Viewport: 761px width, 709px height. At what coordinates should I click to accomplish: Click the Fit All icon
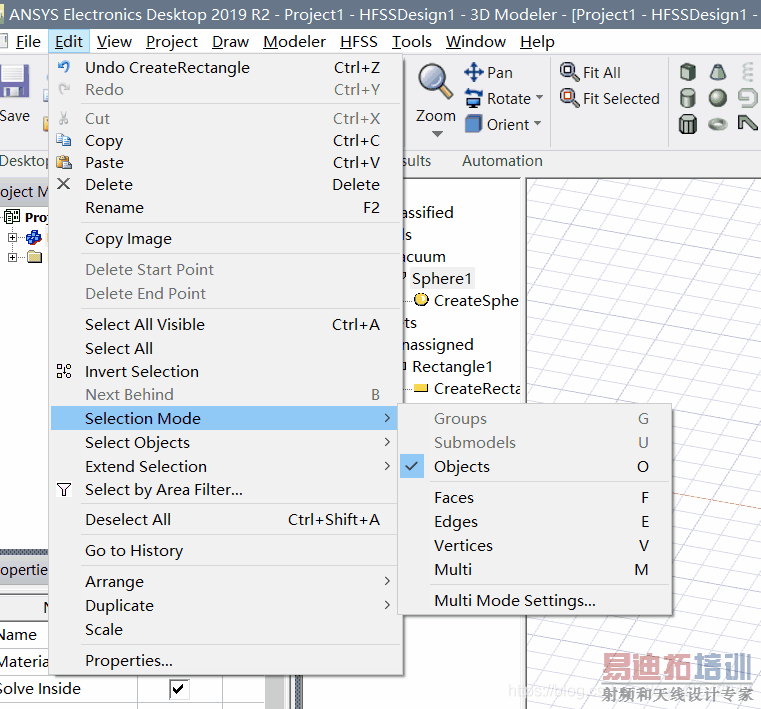[x=569, y=72]
